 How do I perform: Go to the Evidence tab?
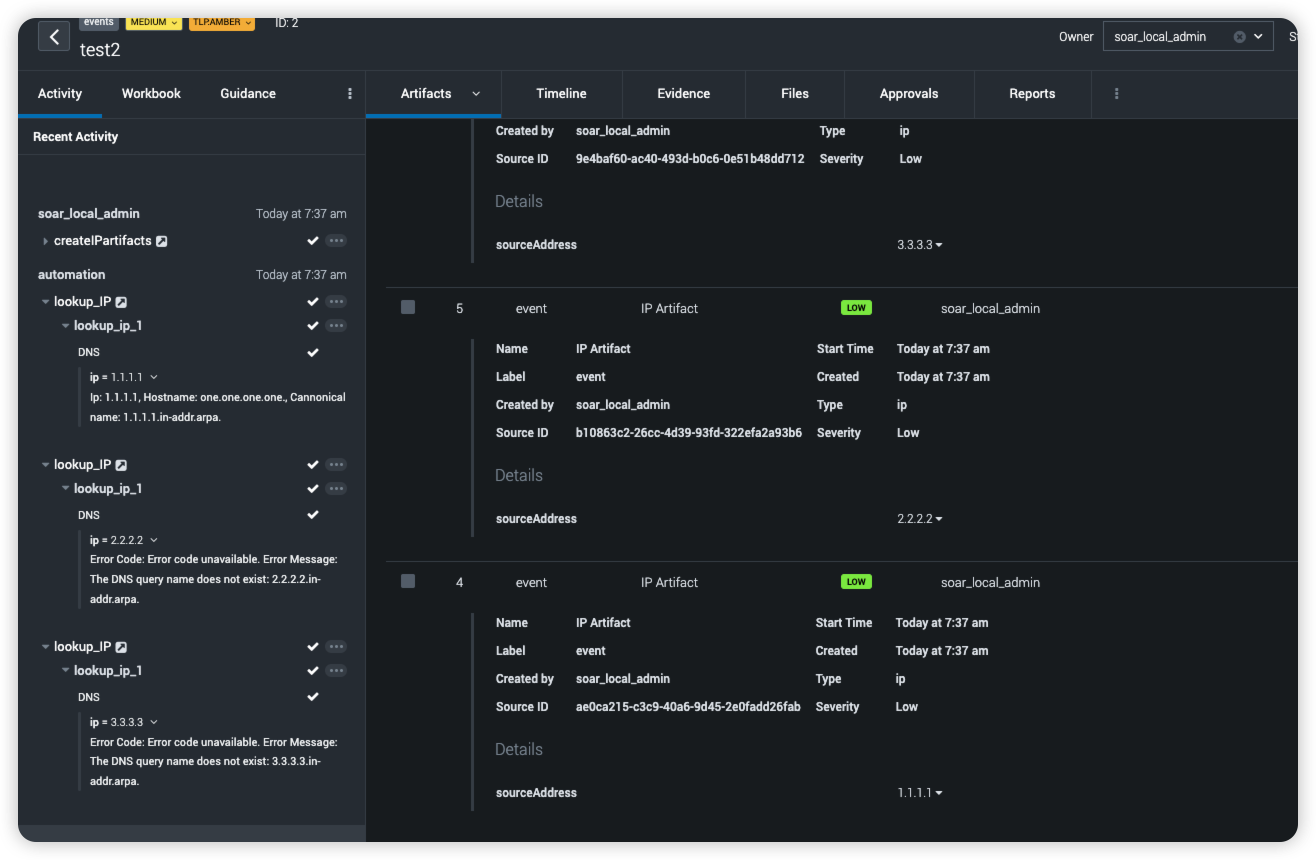tap(683, 94)
